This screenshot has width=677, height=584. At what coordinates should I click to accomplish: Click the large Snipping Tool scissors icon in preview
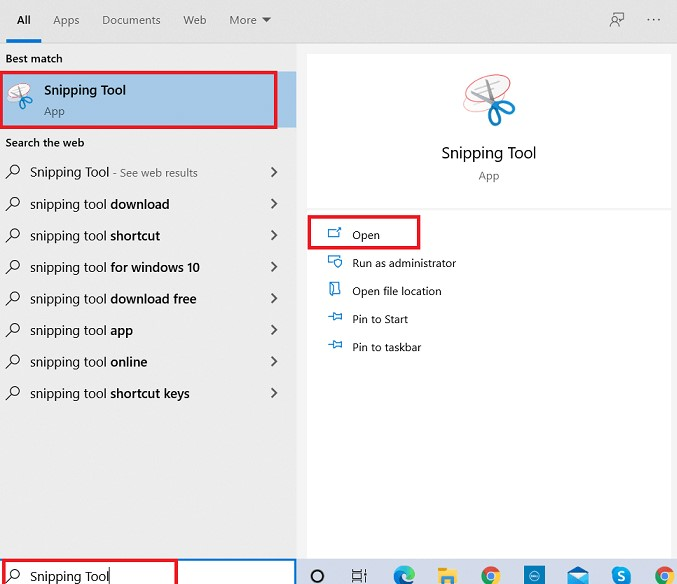pyautogui.click(x=489, y=100)
